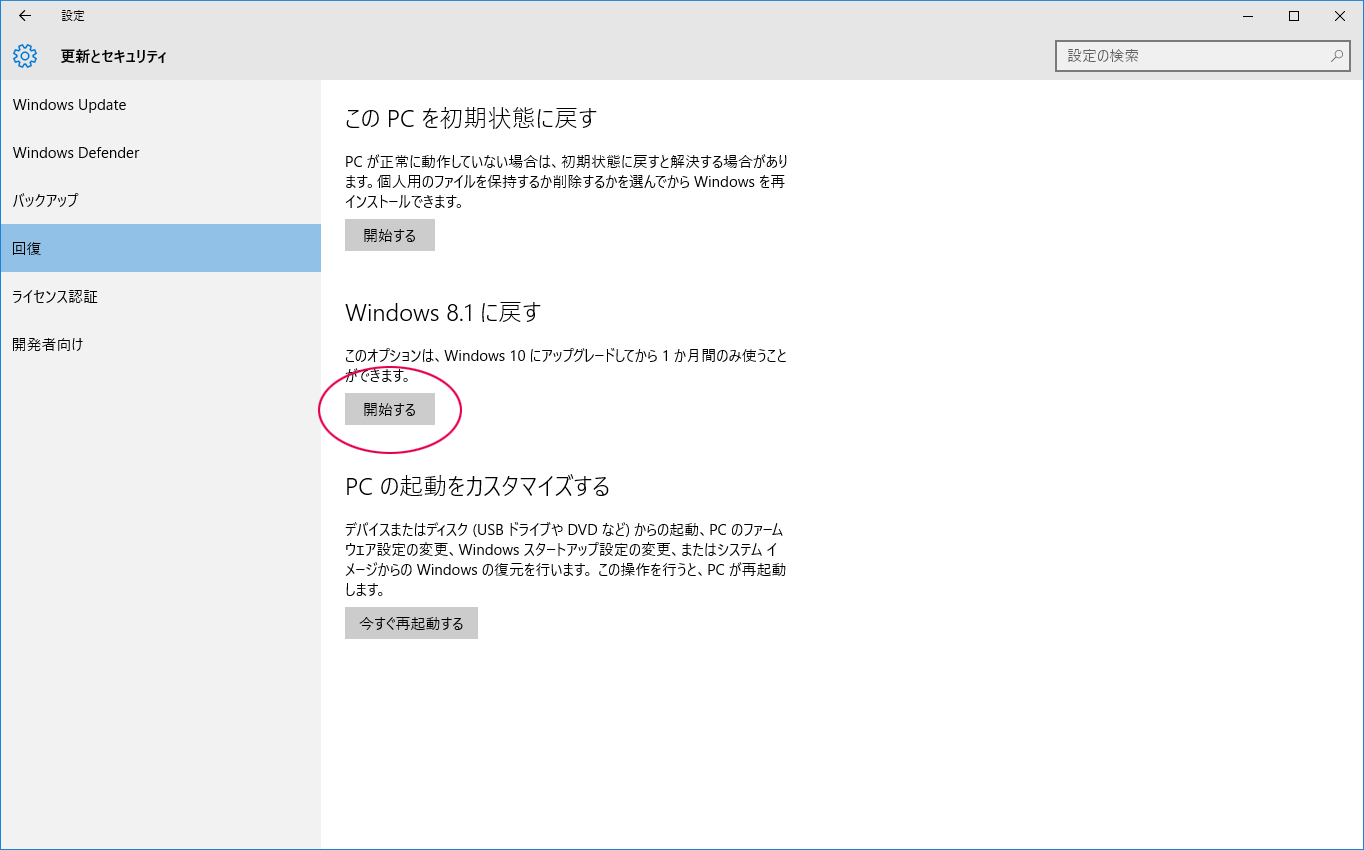This screenshot has height=850, width=1364.
Task: Maximize the 設定 window
Action: (1294, 15)
